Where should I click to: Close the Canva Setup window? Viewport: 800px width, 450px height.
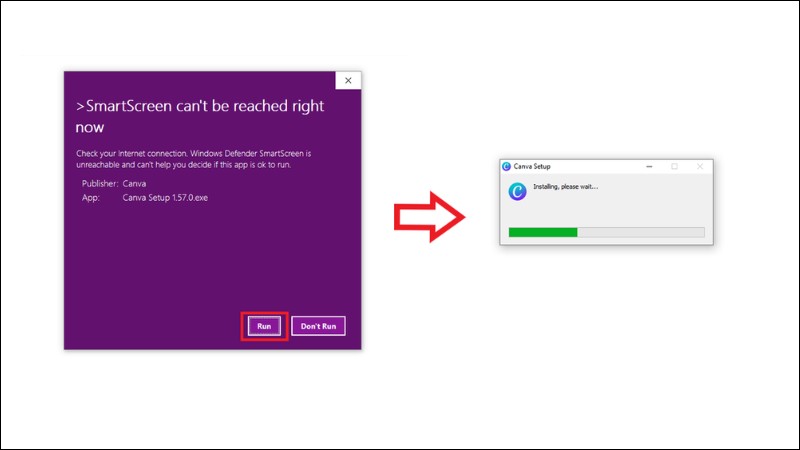(x=700, y=166)
